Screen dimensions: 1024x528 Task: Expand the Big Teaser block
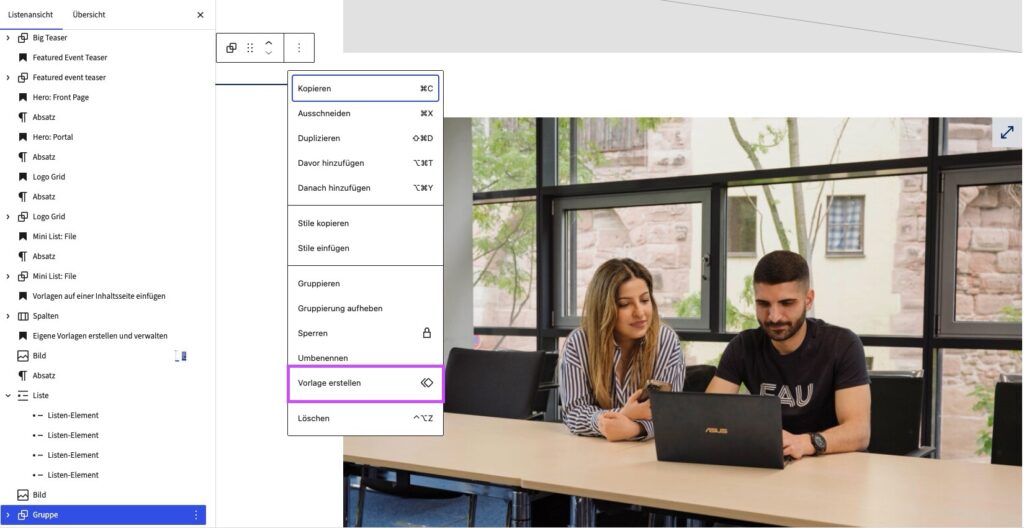[x=8, y=38]
